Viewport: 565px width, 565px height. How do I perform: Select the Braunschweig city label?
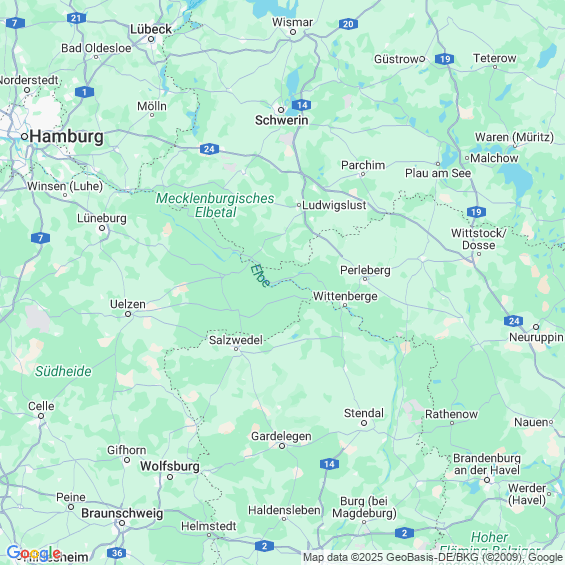[122, 513]
